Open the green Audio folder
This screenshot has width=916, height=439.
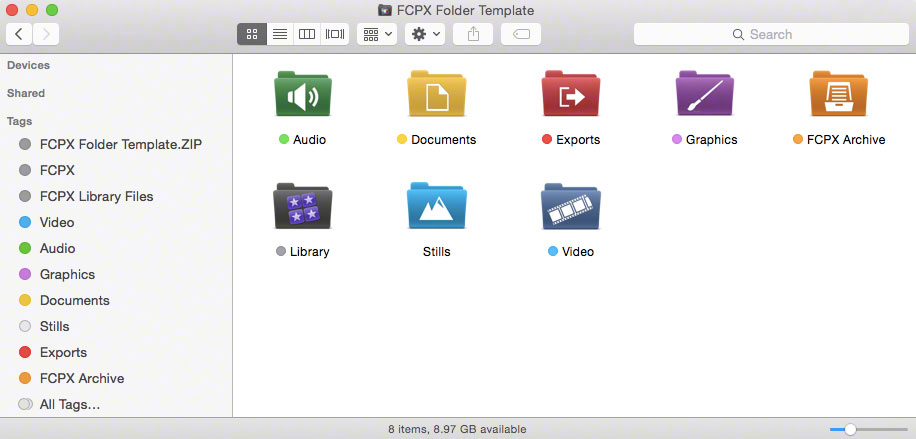tap(303, 94)
